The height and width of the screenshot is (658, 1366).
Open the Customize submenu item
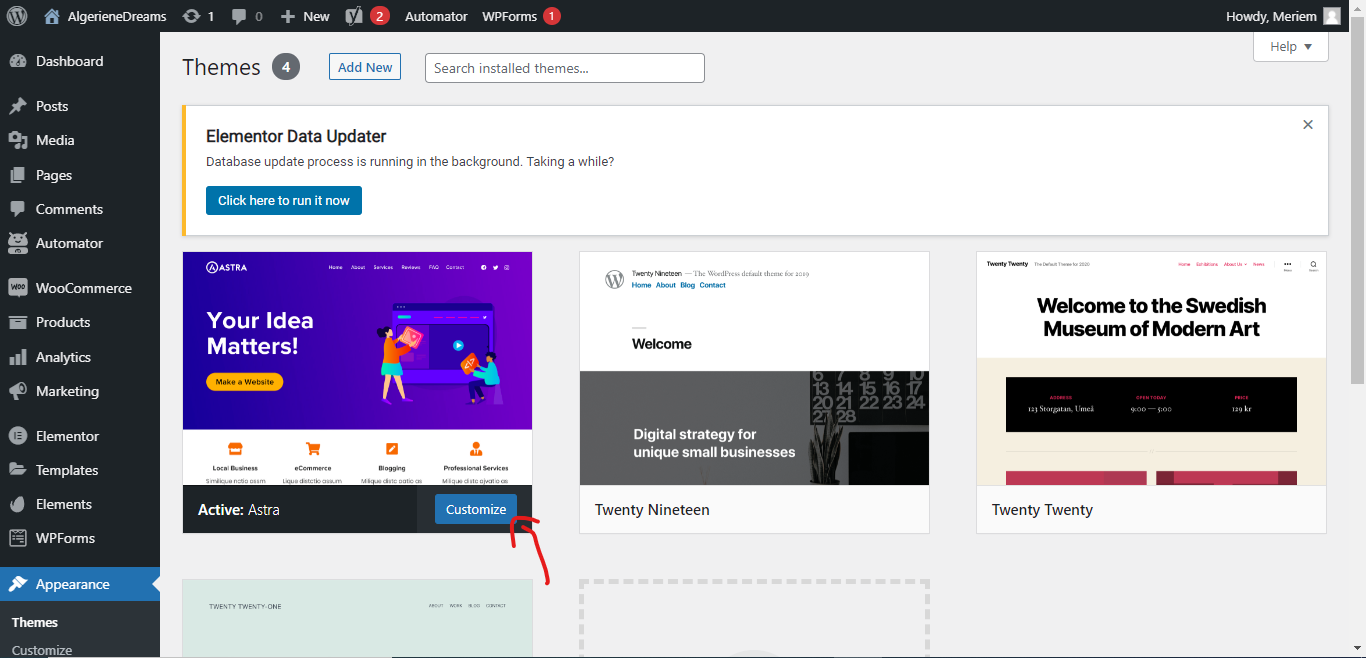(x=42, y=650)
